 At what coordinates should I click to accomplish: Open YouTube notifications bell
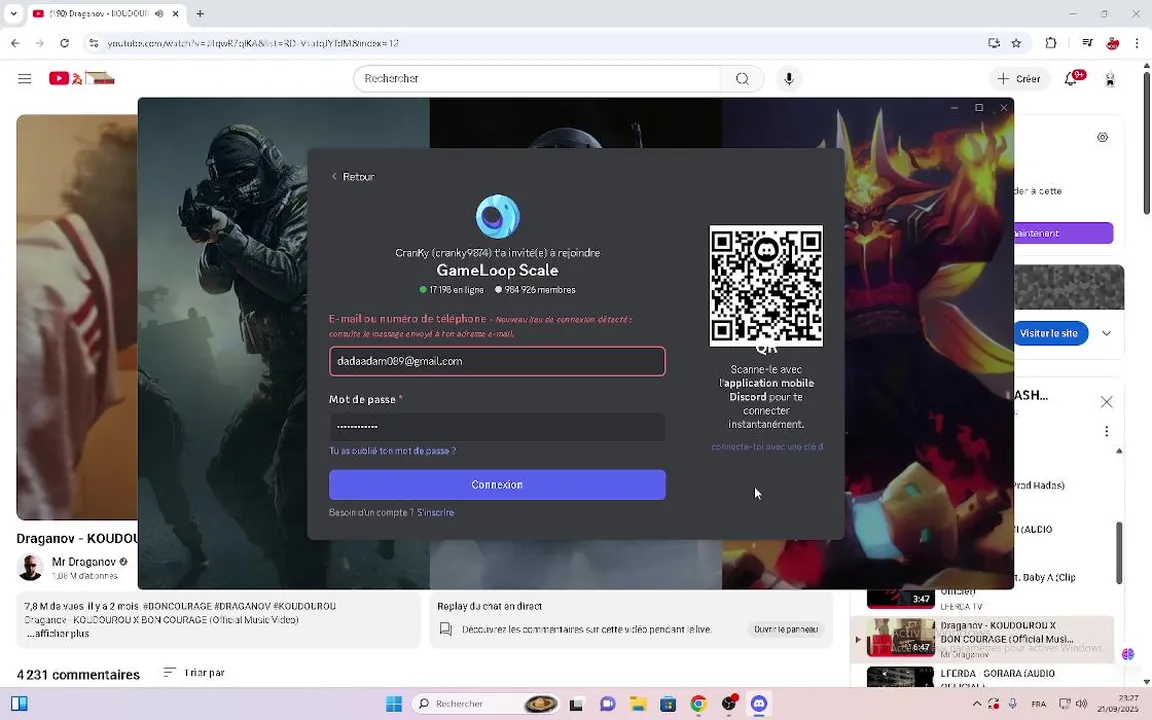coord(1072,79)
